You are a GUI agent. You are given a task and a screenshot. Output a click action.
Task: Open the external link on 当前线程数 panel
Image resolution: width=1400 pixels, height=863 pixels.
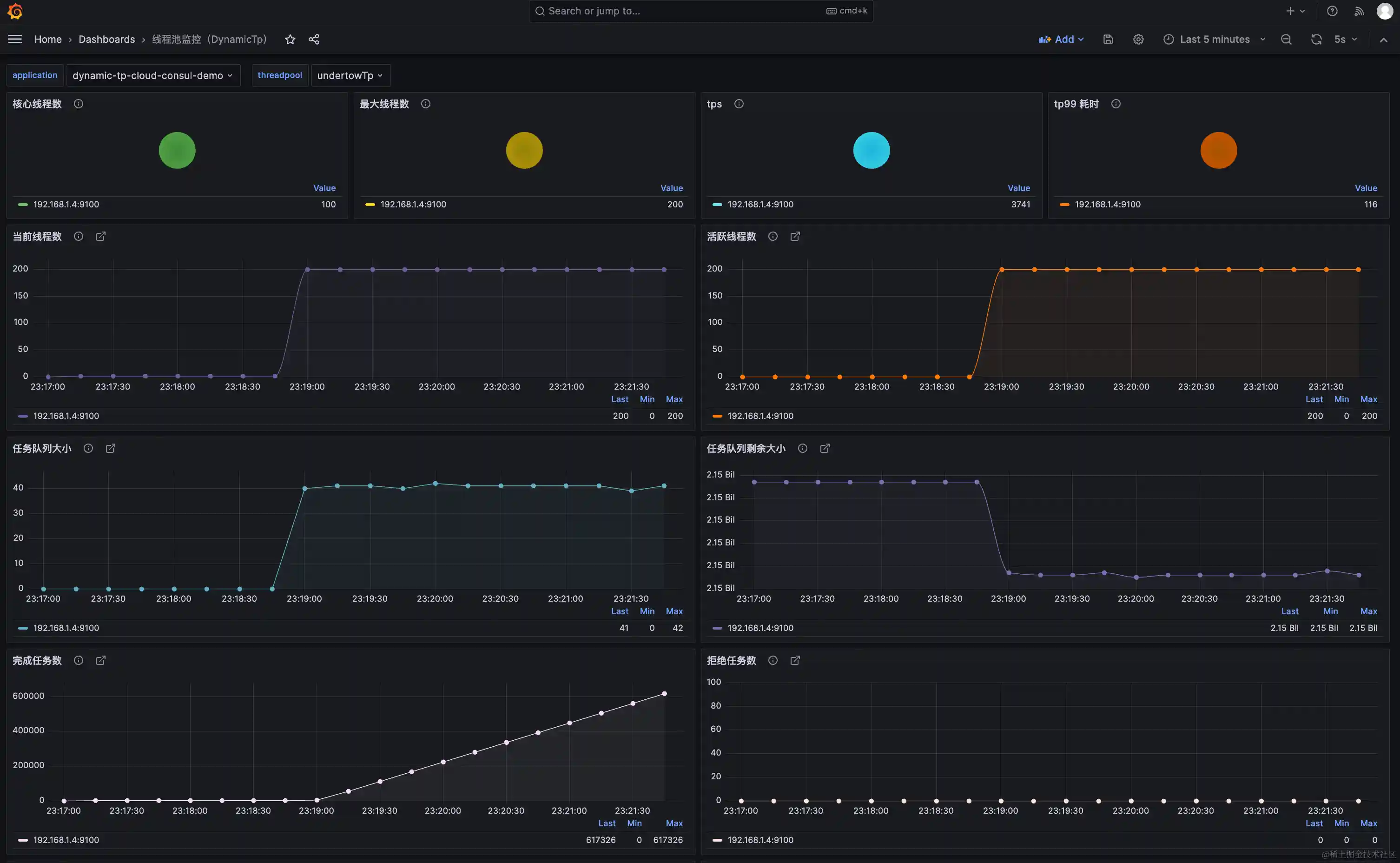click(100, 236)
